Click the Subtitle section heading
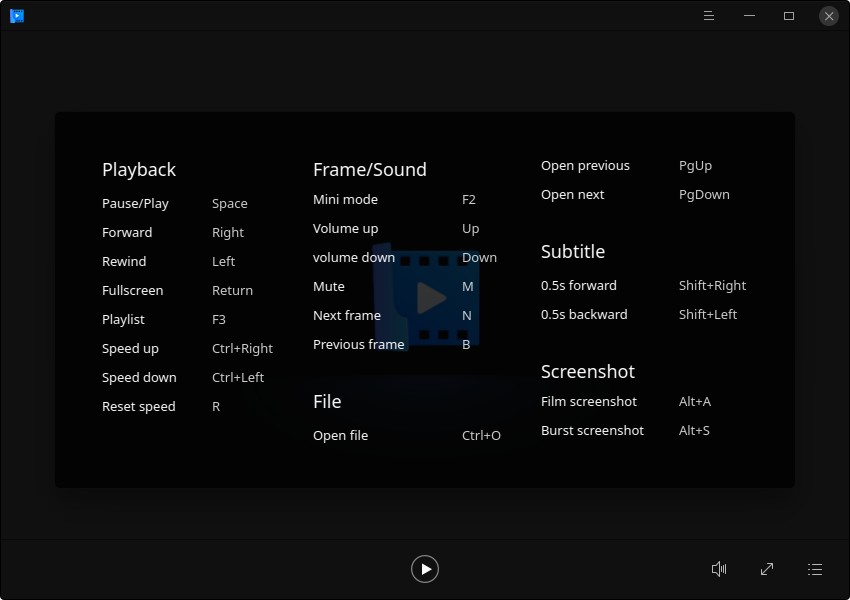Viewport: 850px width, 600px height. point(573,252)
